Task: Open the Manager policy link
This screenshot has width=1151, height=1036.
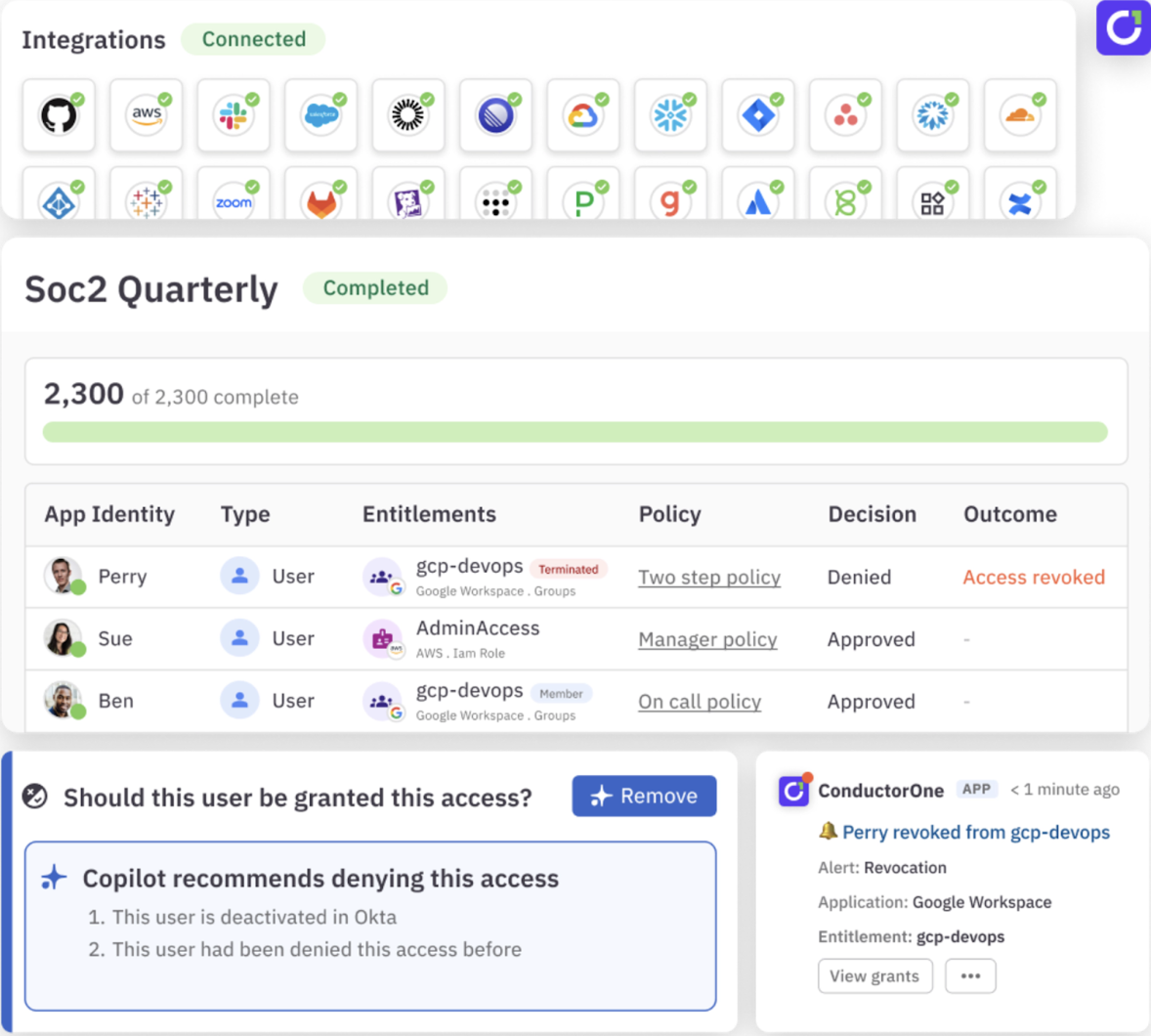Action: click(x=707, y=639)
